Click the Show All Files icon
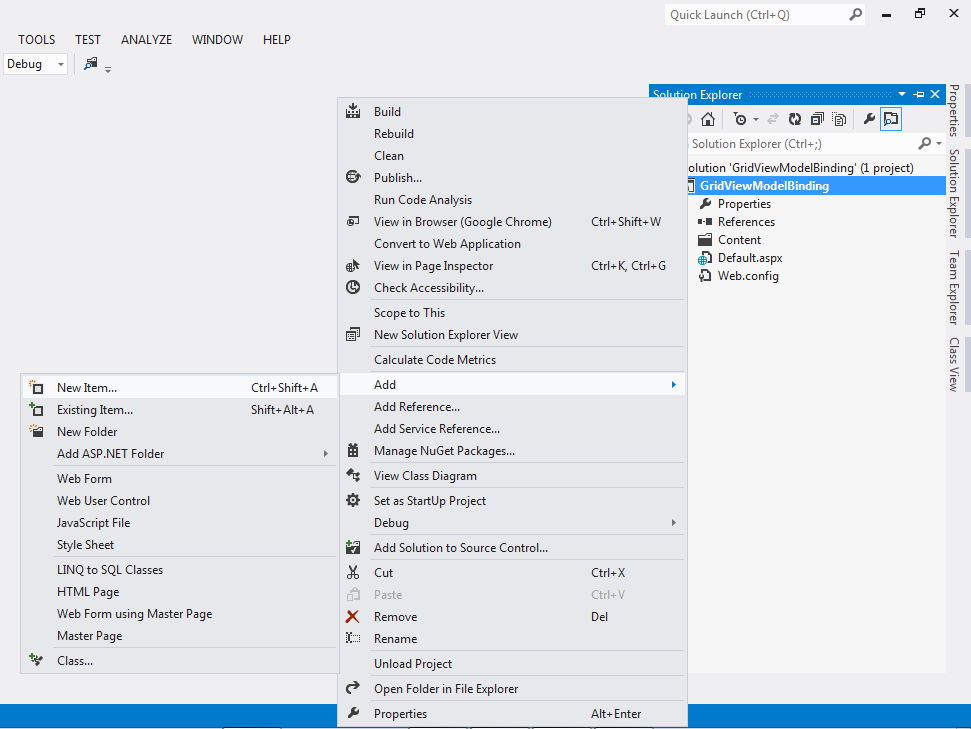This screenshot has height=729, width=971. [x=839, y=119]
